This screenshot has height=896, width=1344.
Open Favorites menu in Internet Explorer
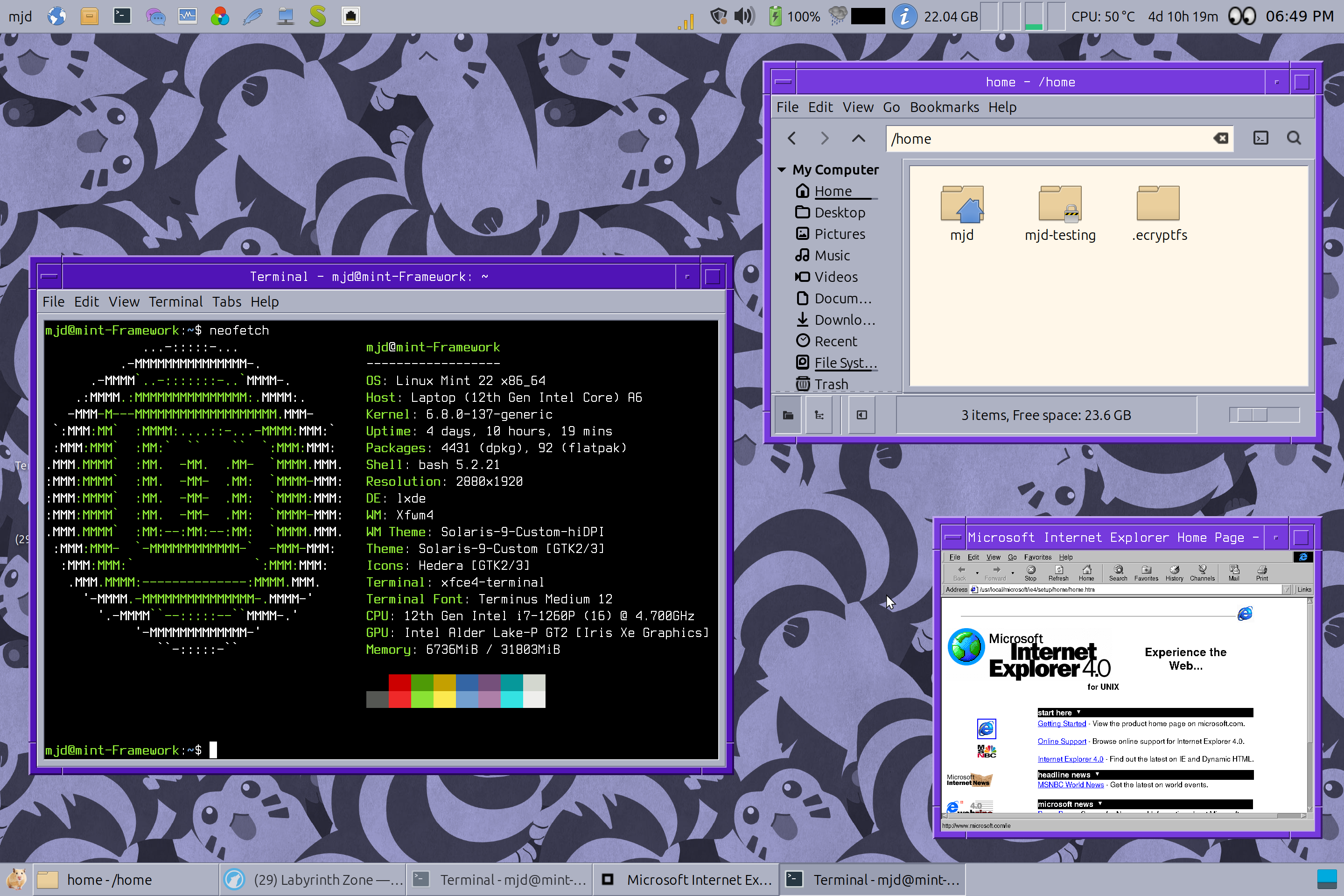pos(1037,557)
